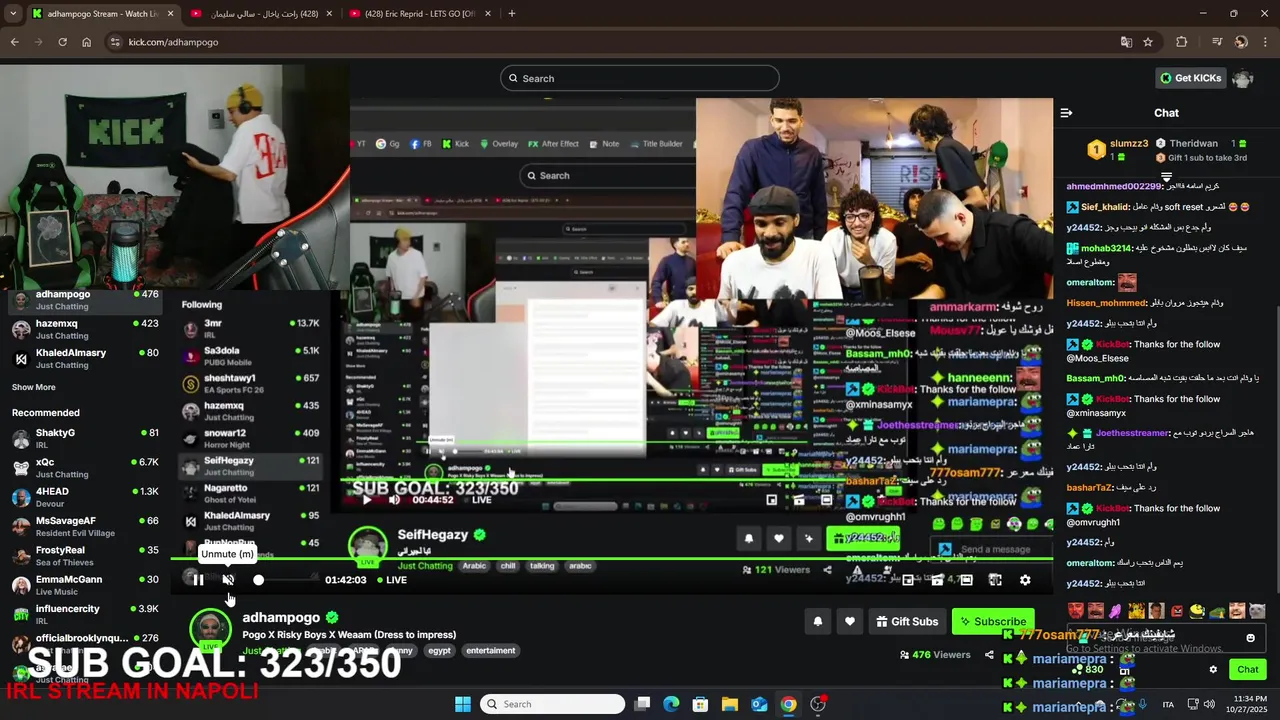Open Google Chrome taskbar icon
This screenshot has width=1280, height=720.
click(788, 704)
